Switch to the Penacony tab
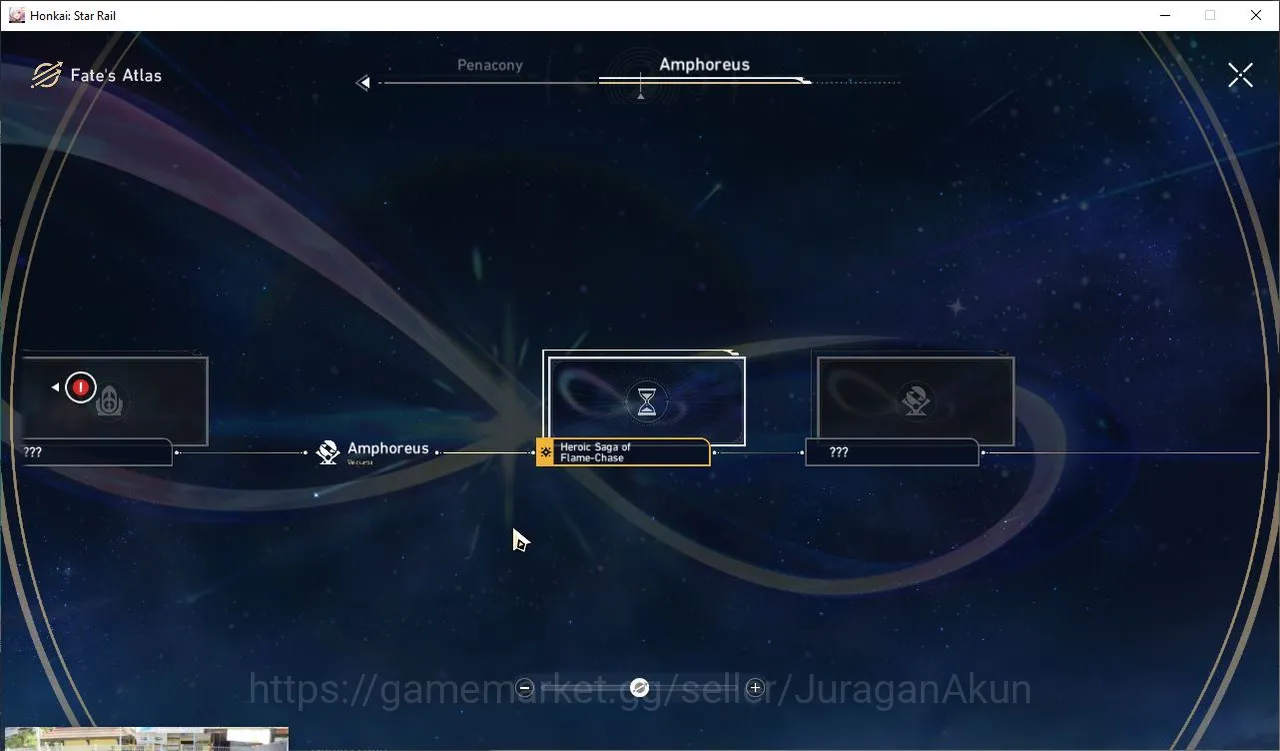This screenshot has height=751, width=1280. (490, 65)
